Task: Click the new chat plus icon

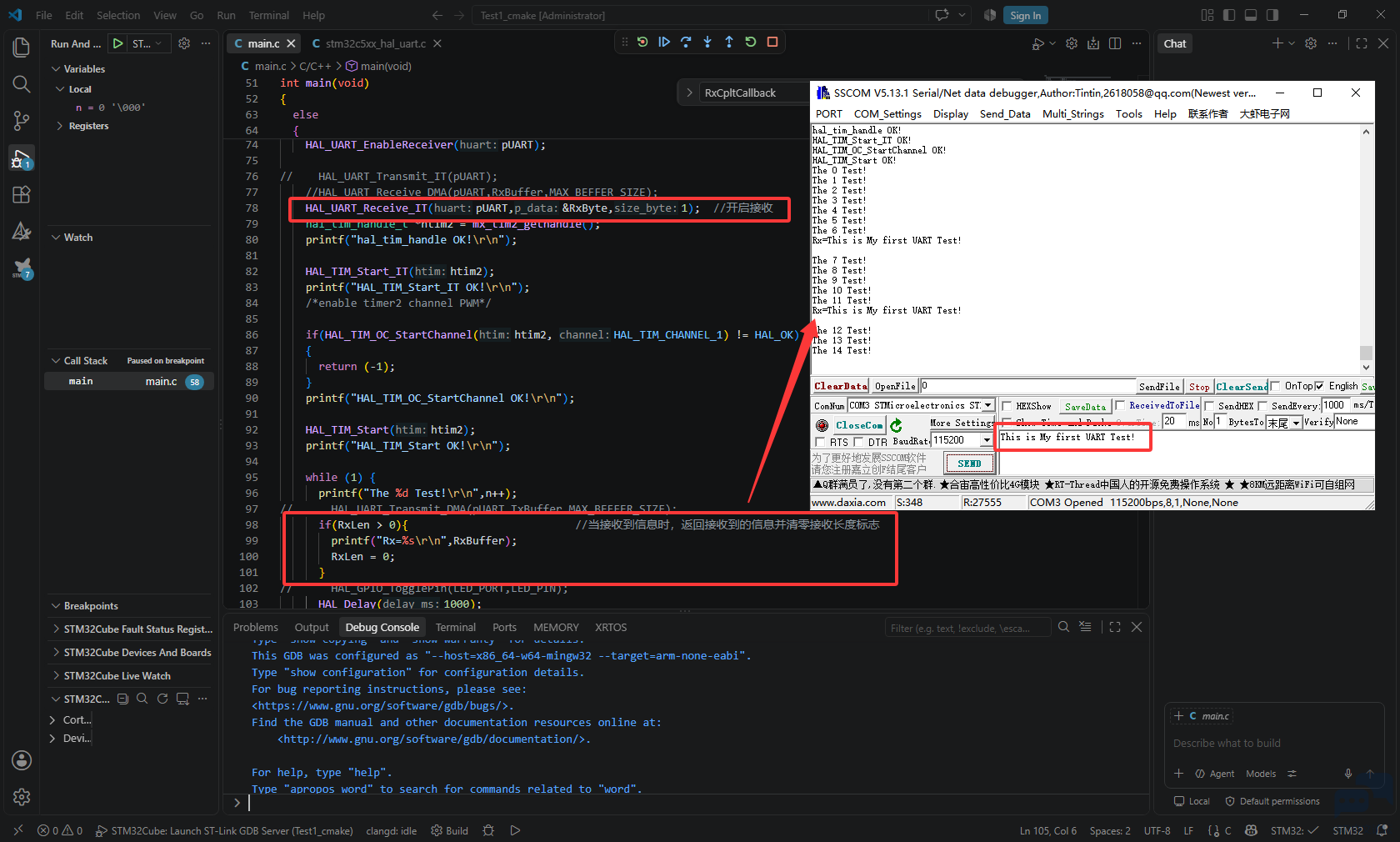Action: pos(1277,43)
